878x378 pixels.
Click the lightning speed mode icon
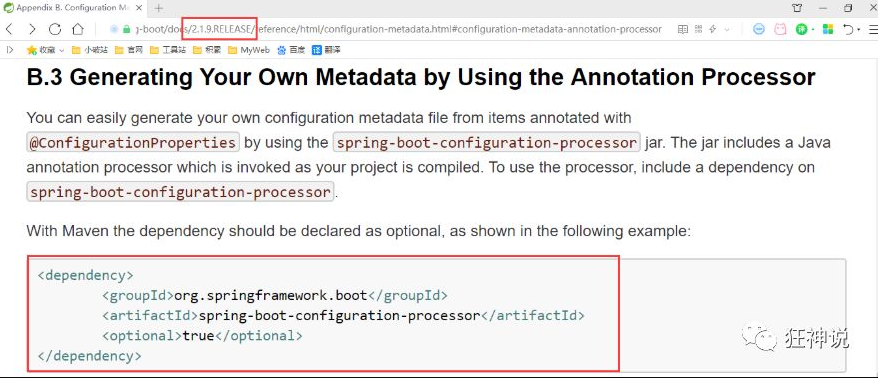713,29
